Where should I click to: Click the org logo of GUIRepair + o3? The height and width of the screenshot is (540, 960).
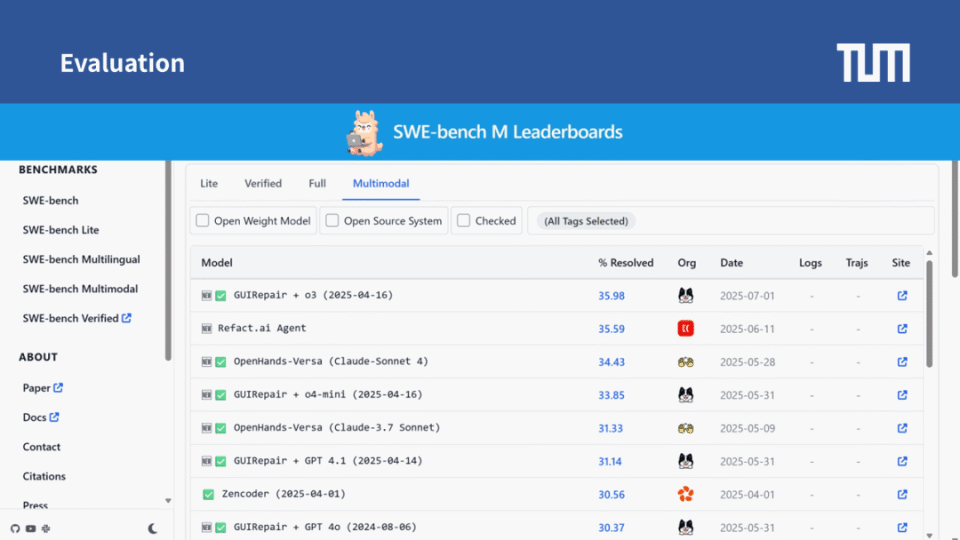coord(686,296)
